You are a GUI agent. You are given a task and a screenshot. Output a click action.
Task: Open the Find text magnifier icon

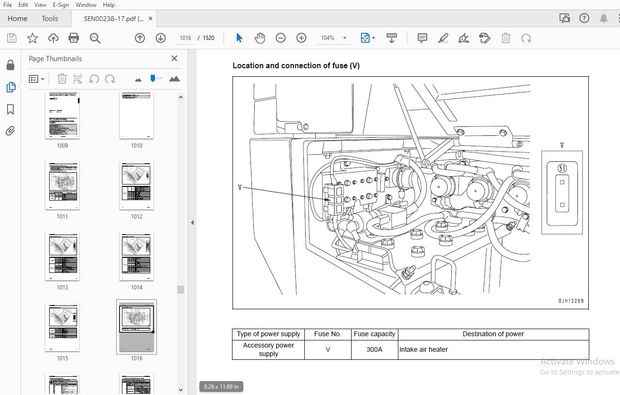(95, 38)
